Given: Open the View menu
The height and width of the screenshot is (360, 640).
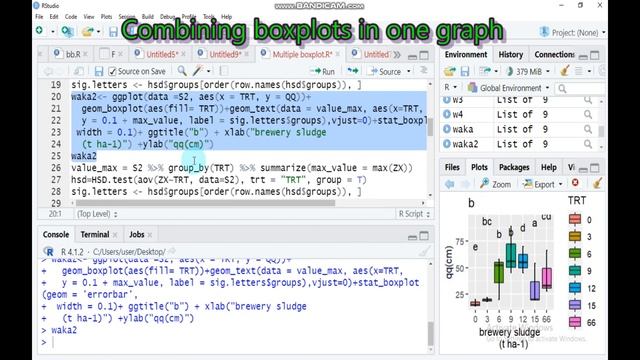Looking at the screenshot, I should coord(89,17).
